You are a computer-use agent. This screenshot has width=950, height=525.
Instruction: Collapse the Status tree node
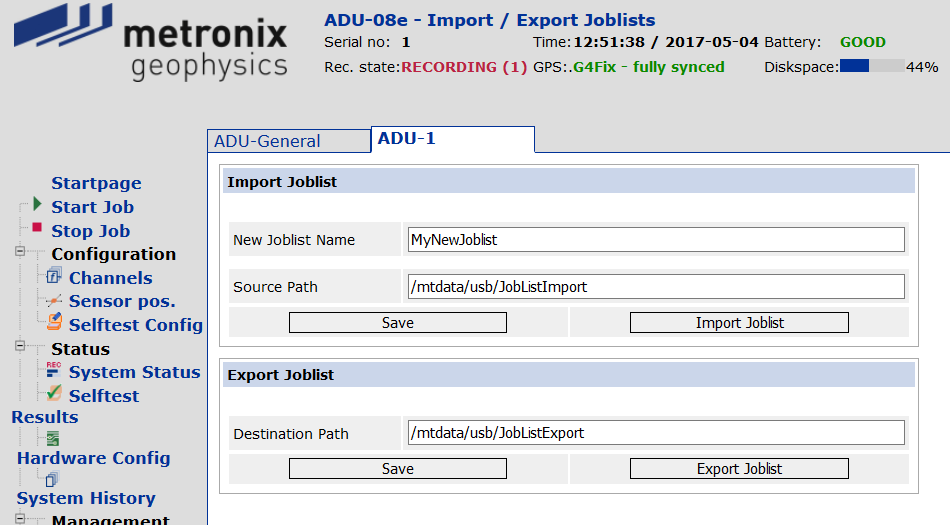[x=20, y=346]
